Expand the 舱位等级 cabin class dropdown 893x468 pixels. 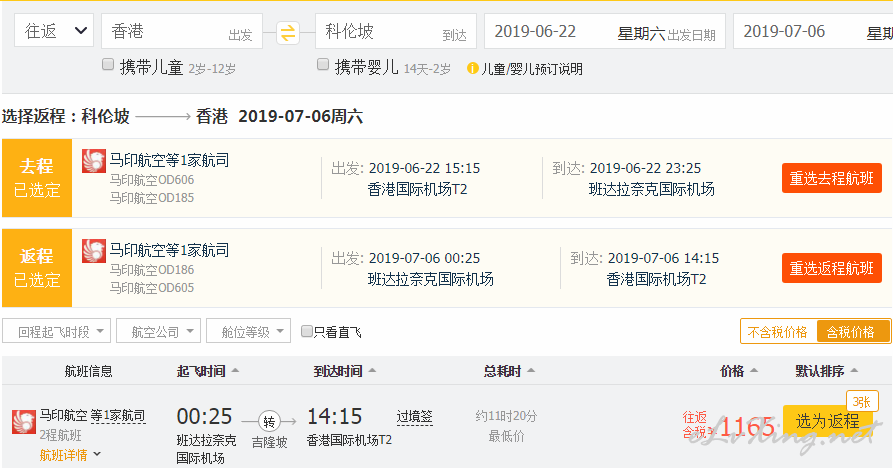pos(248,331)
